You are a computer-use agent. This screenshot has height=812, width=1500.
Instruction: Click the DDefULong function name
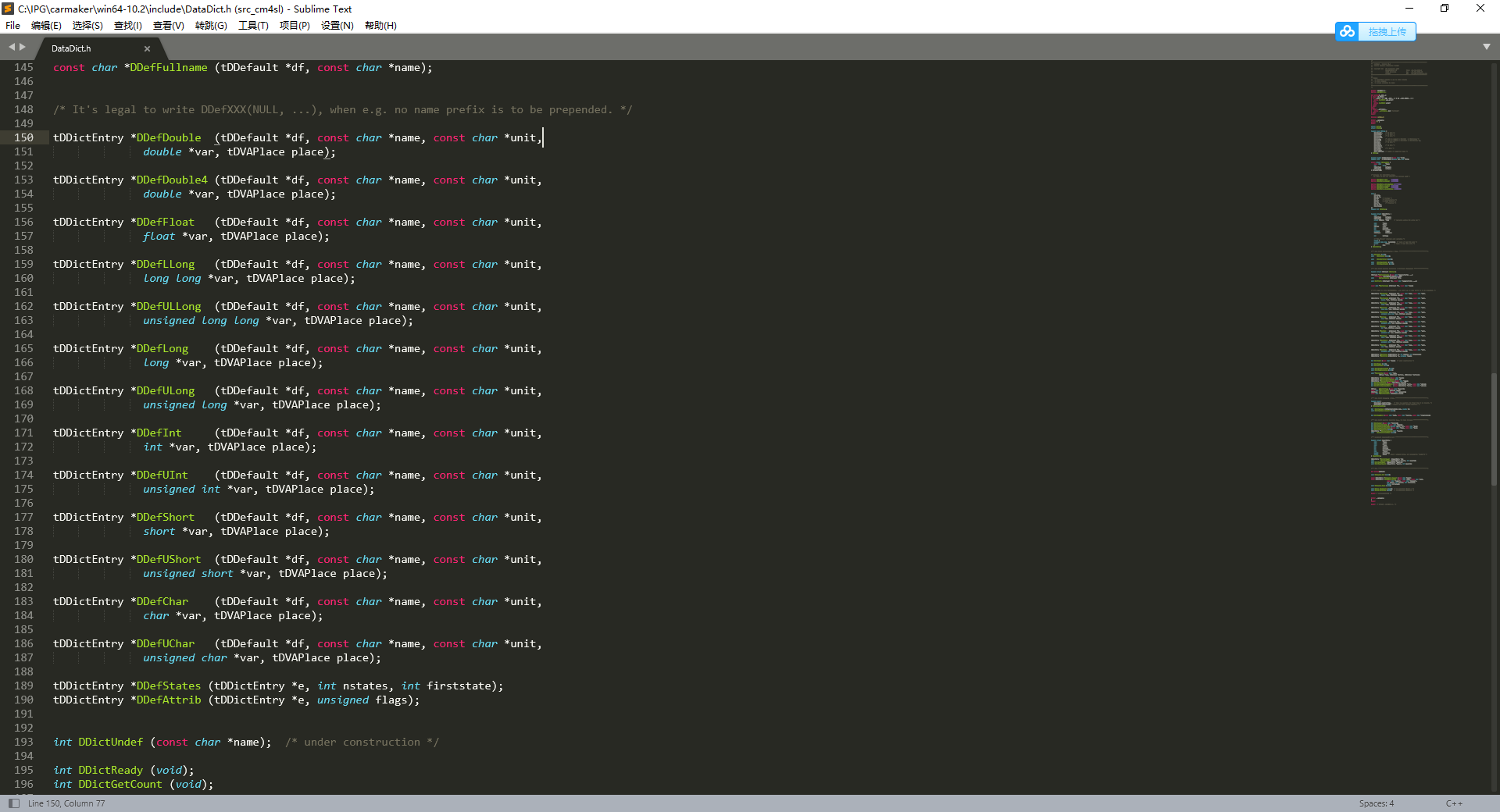166,391
